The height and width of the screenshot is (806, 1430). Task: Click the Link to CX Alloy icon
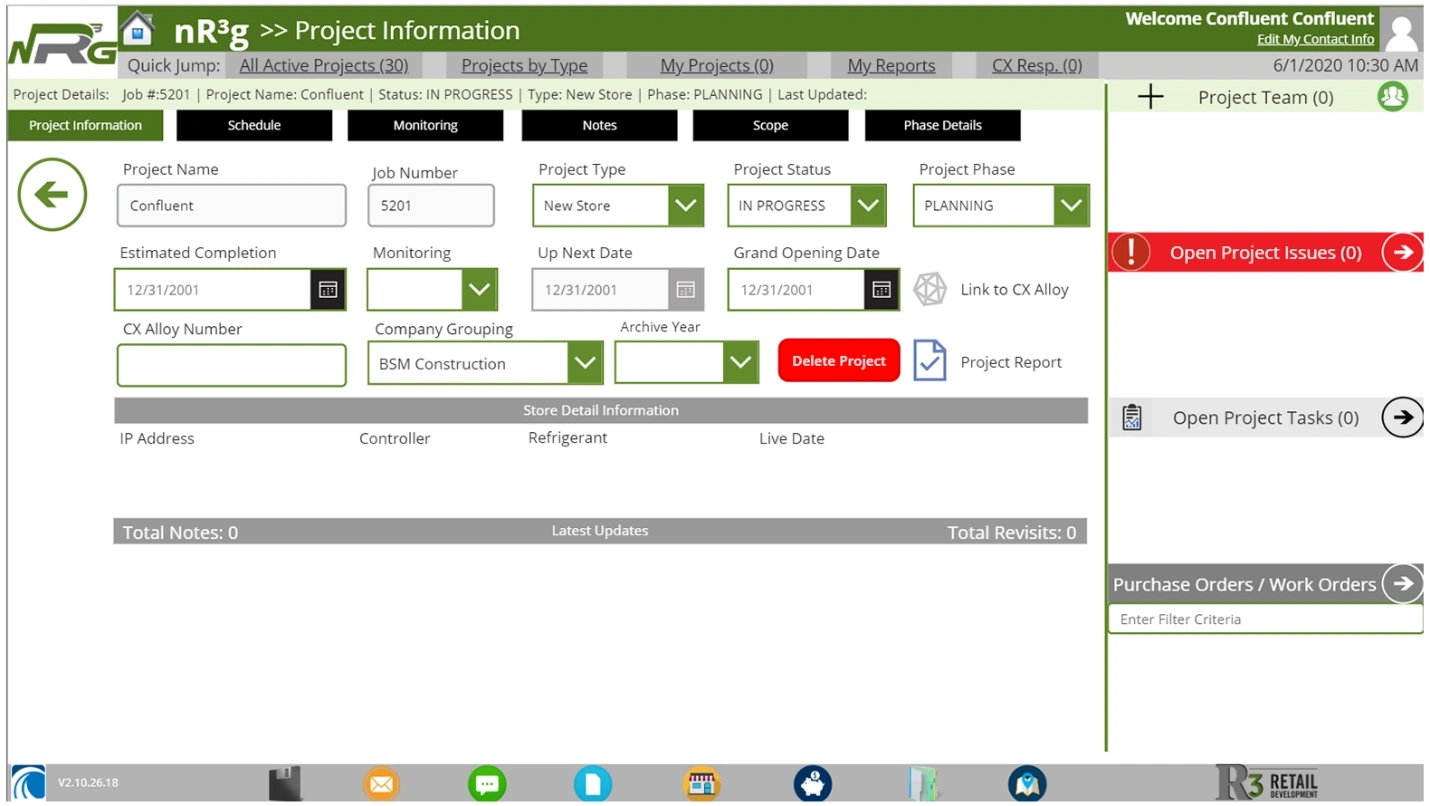(930, 289)
